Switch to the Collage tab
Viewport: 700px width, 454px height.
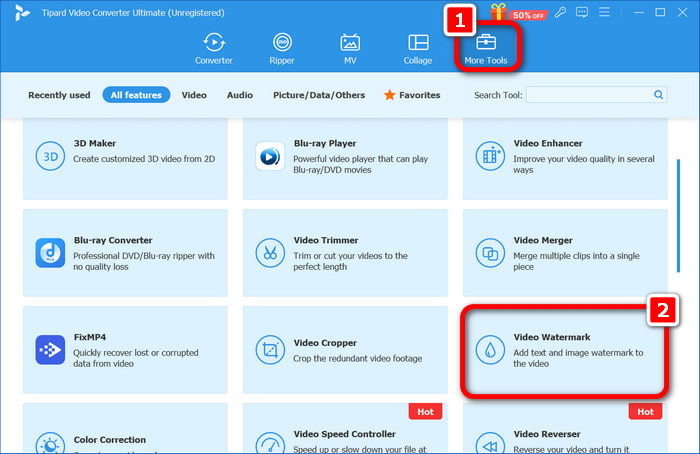418,48
